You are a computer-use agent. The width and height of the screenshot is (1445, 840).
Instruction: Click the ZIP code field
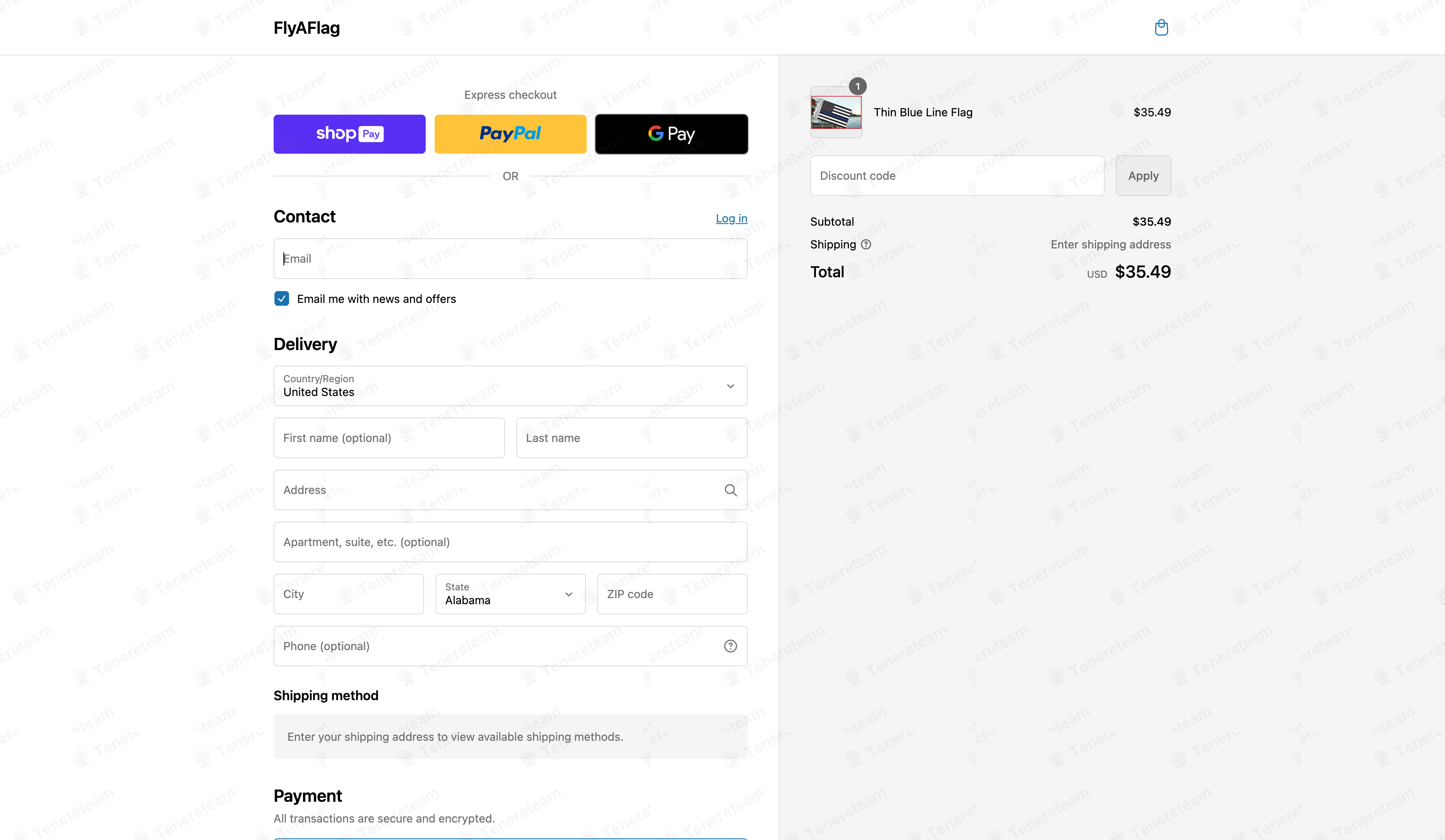671,594
